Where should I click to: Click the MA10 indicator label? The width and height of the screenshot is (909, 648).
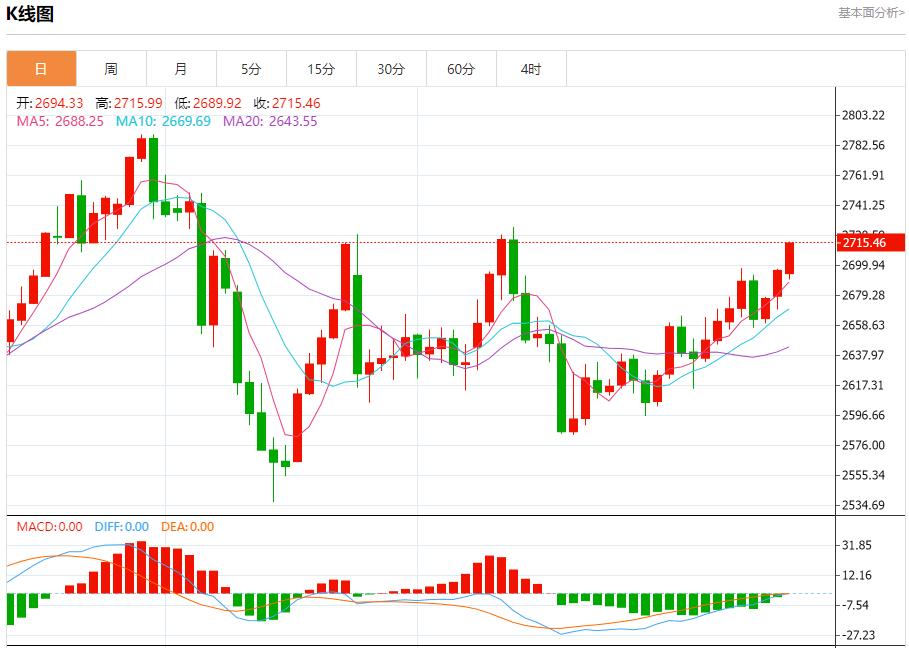coord(163,121)
